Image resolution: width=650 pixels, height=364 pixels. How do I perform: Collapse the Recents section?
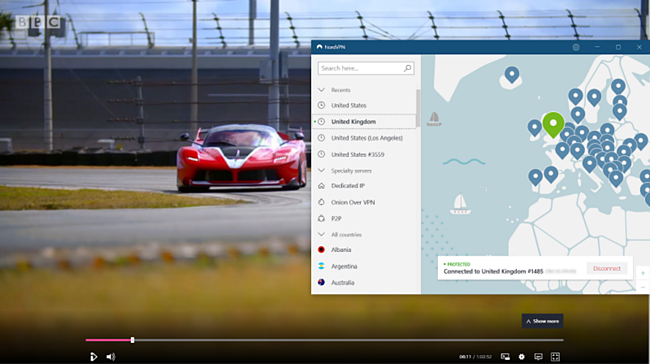321,90
